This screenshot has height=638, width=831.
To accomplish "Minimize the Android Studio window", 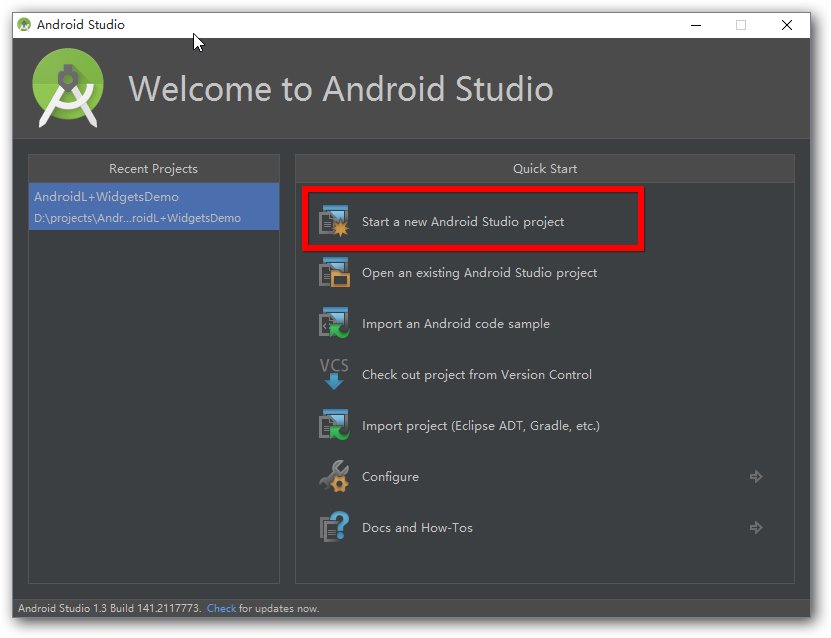I will [x=696, y=25].
